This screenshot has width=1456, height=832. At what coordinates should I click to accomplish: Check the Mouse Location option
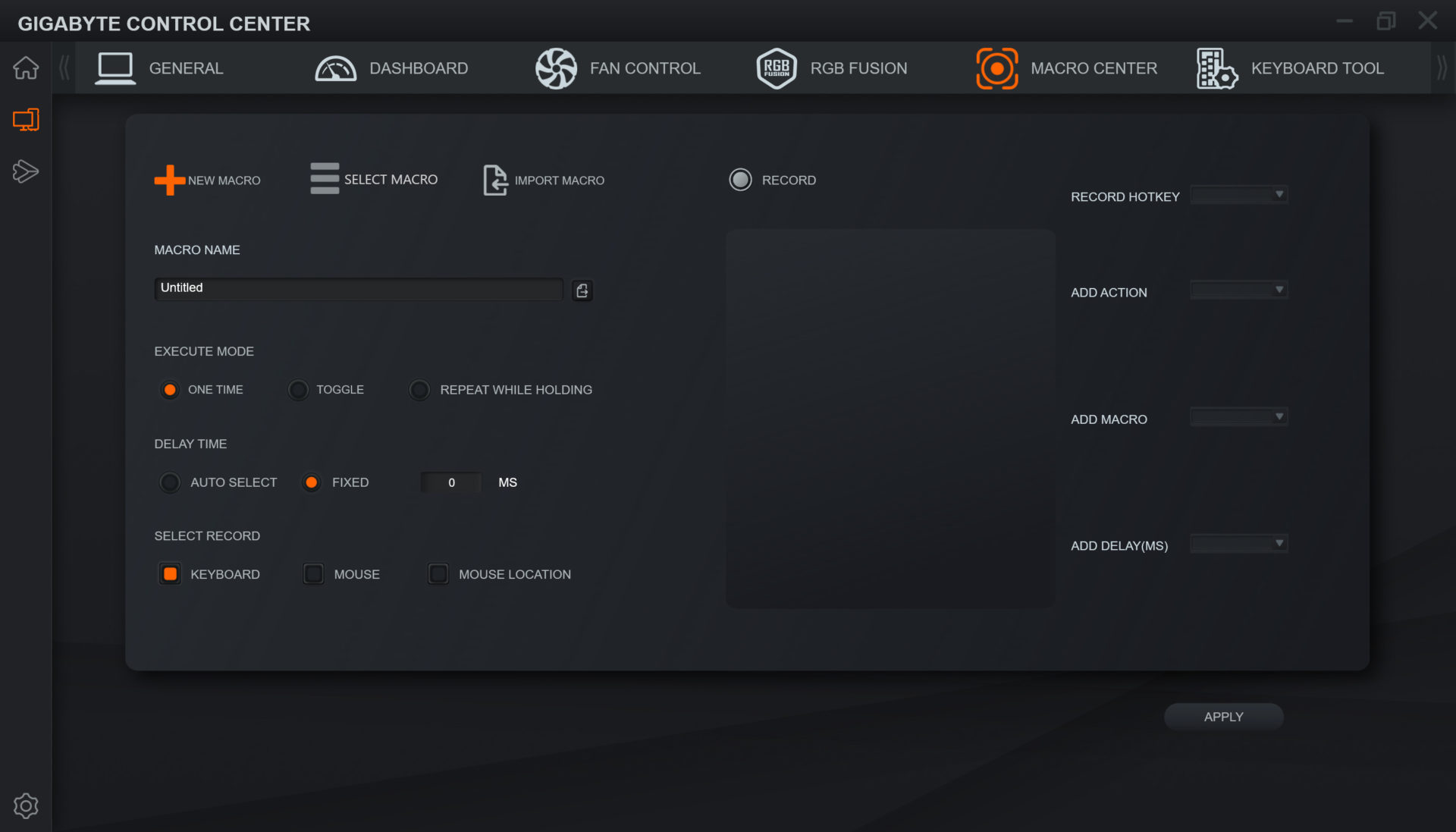[x=438, y=574]
